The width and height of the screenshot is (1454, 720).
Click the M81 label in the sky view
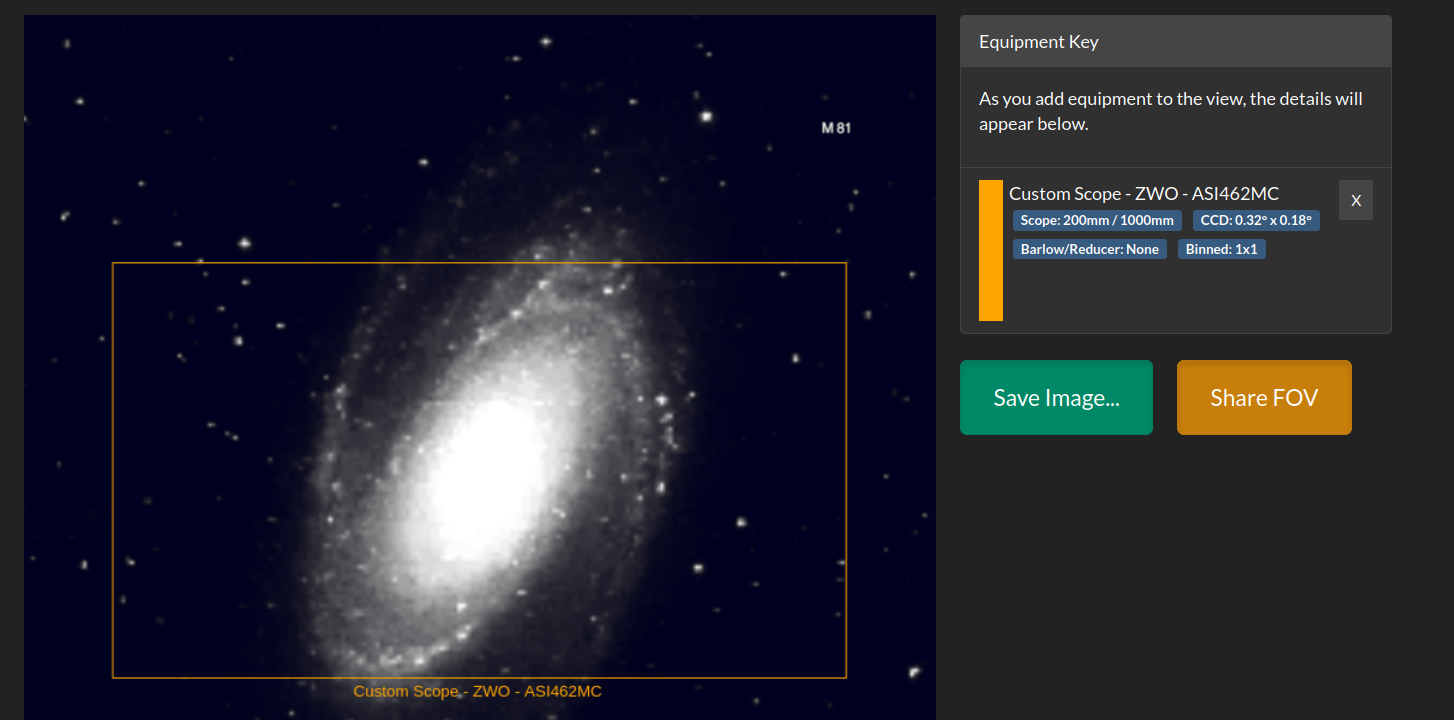[x=836, y=128]
